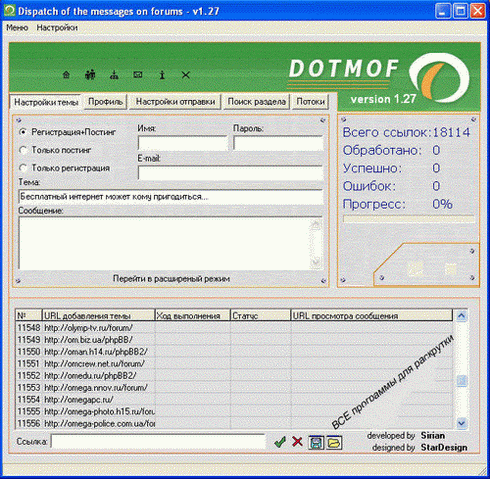Close the Dispatch of messages window

tap(478, 11)
